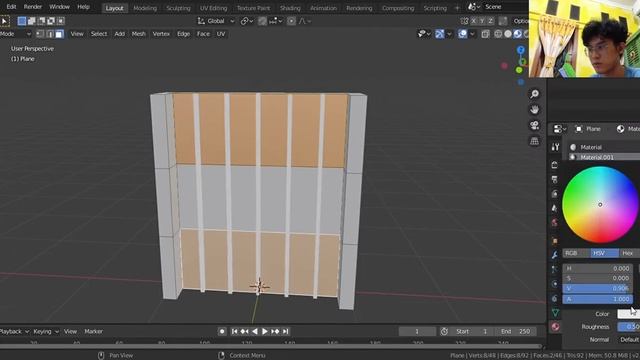This screenshot has width=640, height=360.
Task: Switch to Modeling workspace tab
Action: coord(145,8)
